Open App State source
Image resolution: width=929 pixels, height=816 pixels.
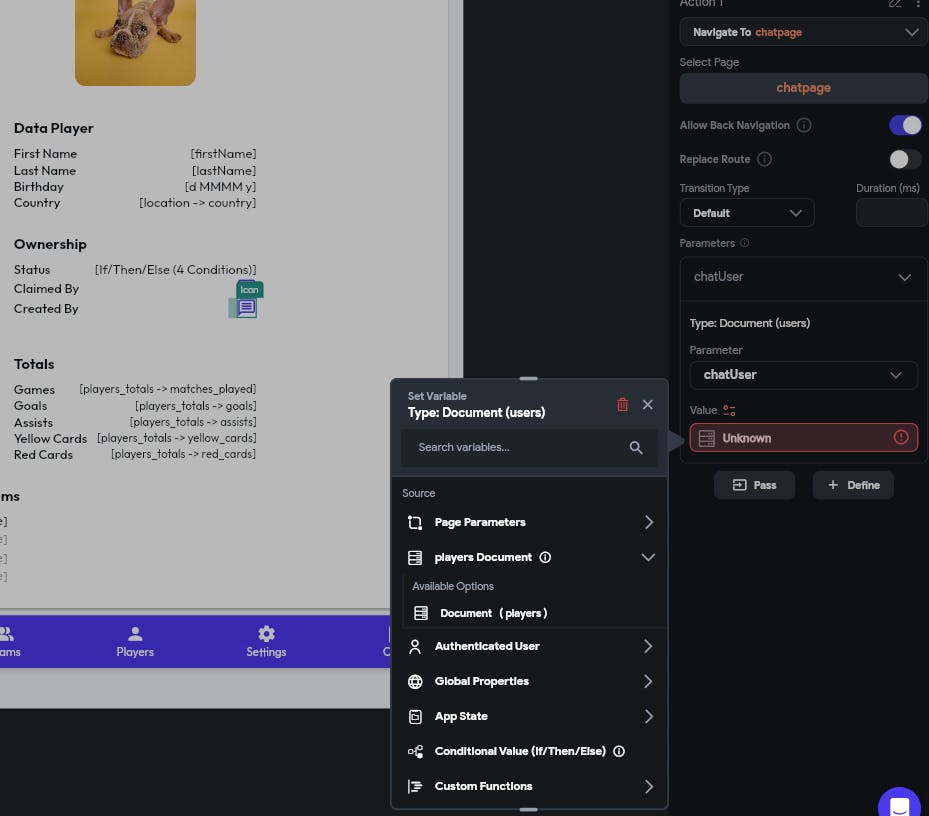click(529, 716)
